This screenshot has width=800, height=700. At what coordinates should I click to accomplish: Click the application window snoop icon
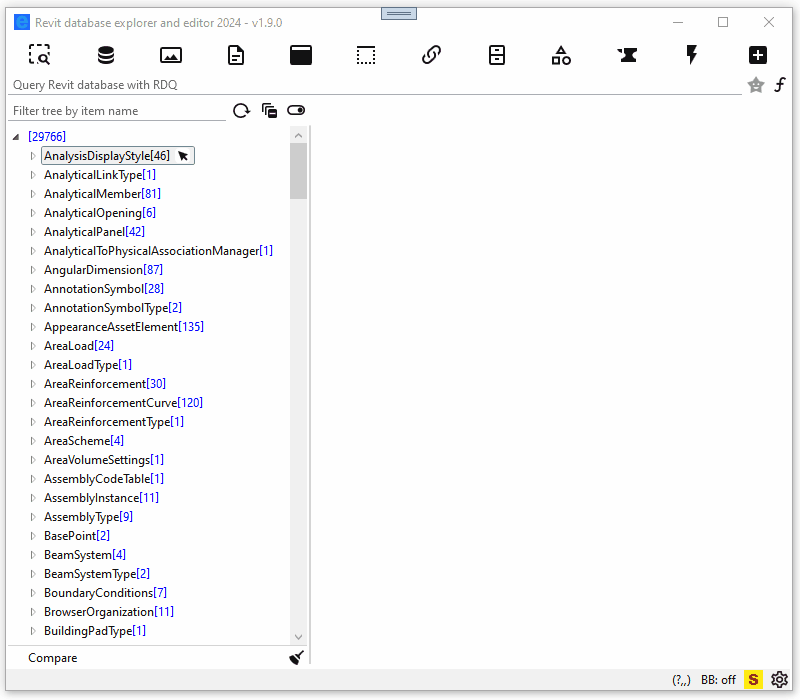pos(301,55)
